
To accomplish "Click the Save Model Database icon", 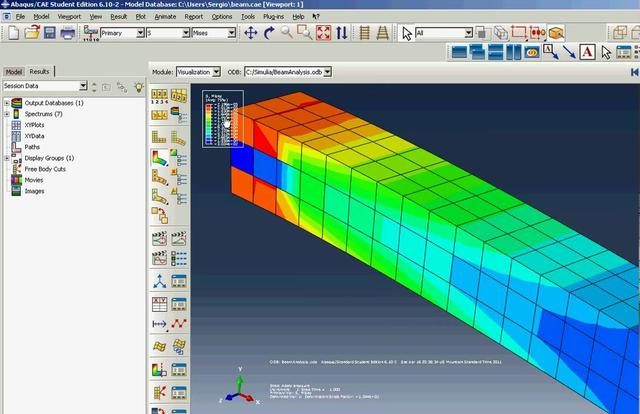I will (x=50, y=33).
